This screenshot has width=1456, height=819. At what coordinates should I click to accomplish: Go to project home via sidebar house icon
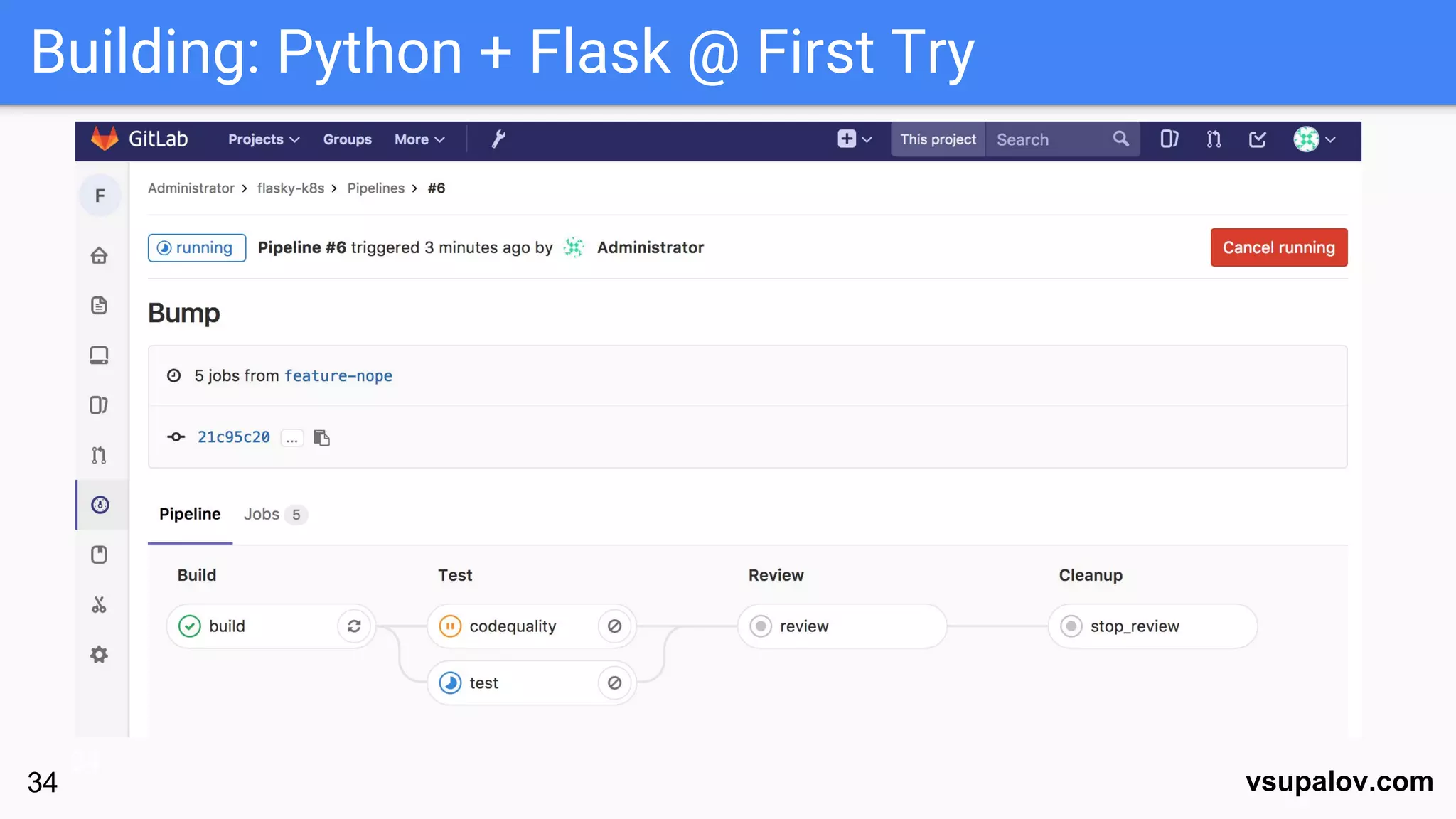pos(100,255)
